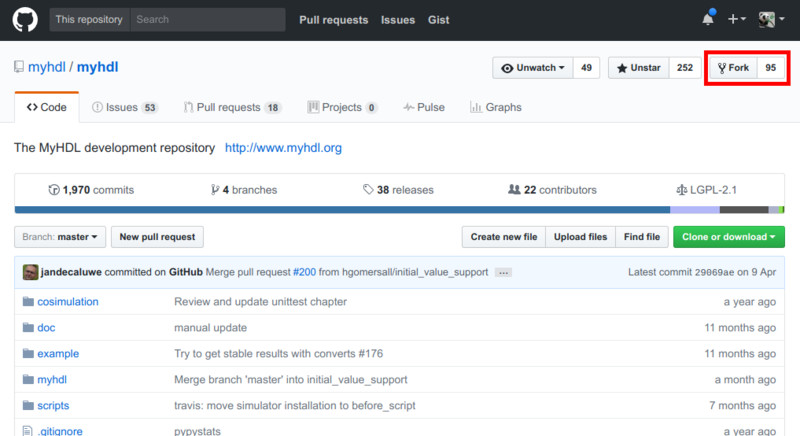The width and height of the screenshot is (800, 436).
Task: View the 38 releases
Action: [x=398, y=190]
